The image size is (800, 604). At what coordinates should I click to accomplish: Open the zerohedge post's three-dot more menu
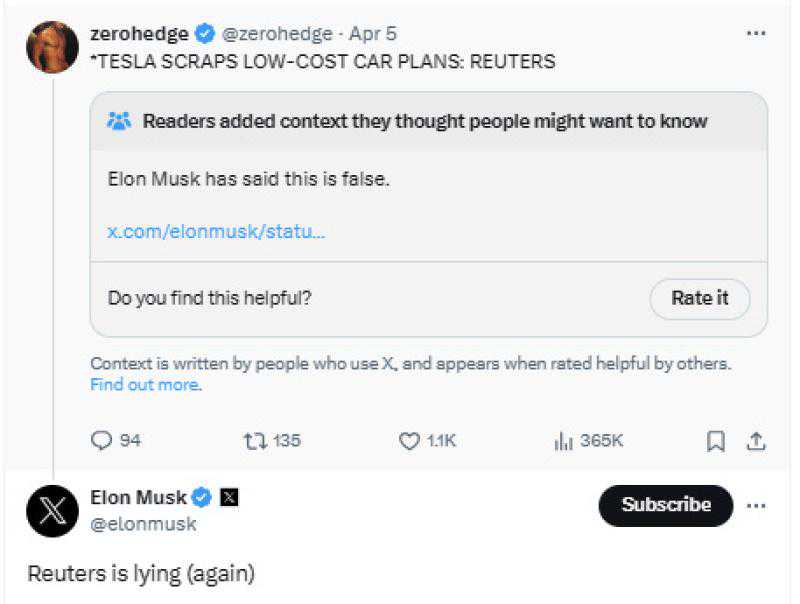tap(756, 33)
